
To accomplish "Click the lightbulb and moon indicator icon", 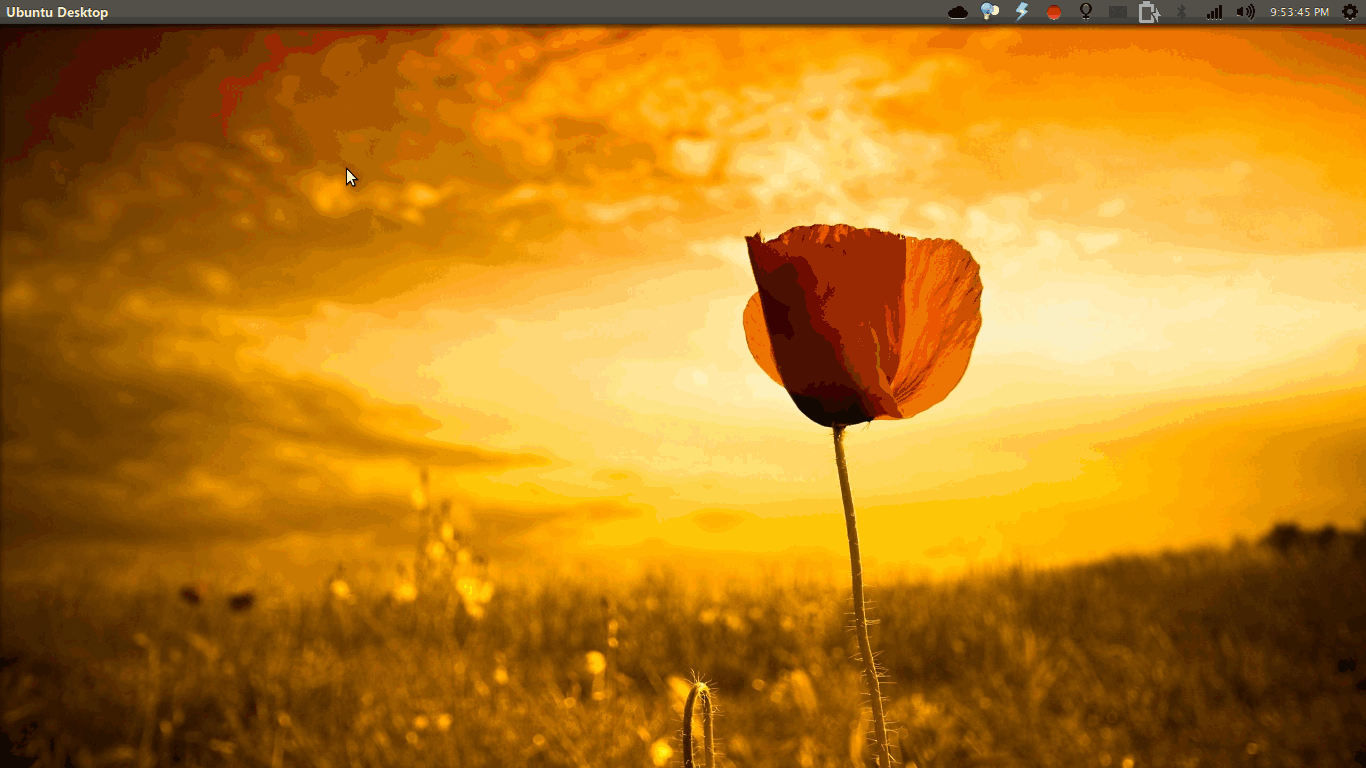I will [990, 12].
